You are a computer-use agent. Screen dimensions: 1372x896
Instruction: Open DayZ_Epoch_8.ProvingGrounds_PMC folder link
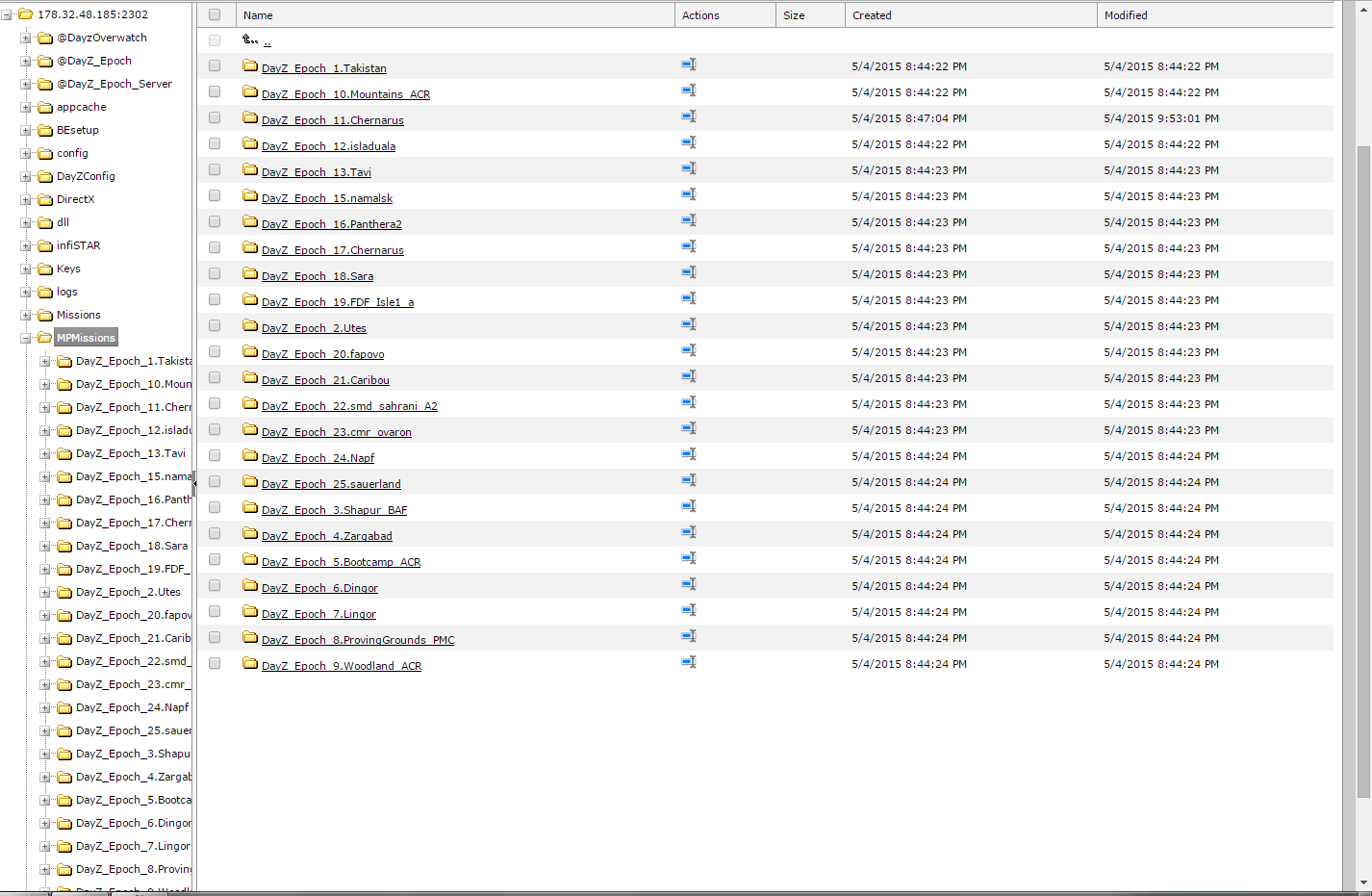click(358, 640)
